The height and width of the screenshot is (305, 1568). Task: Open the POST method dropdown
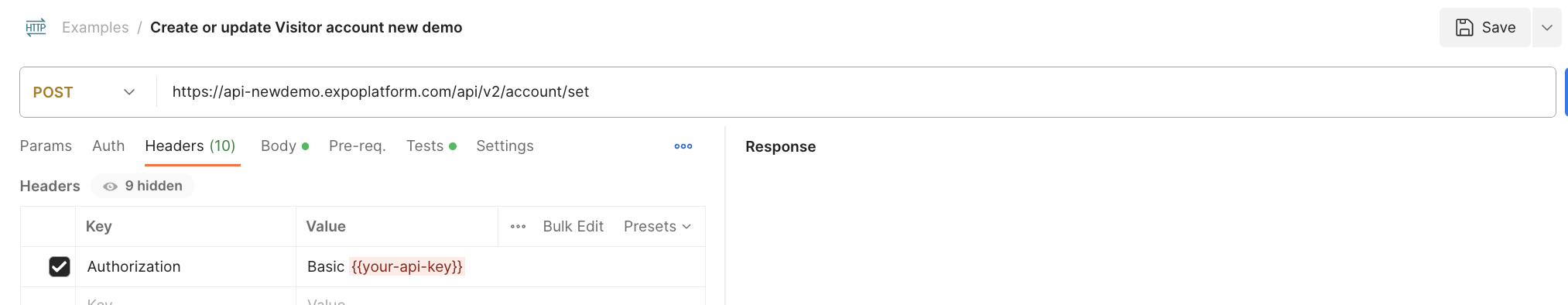pos(84,92)
